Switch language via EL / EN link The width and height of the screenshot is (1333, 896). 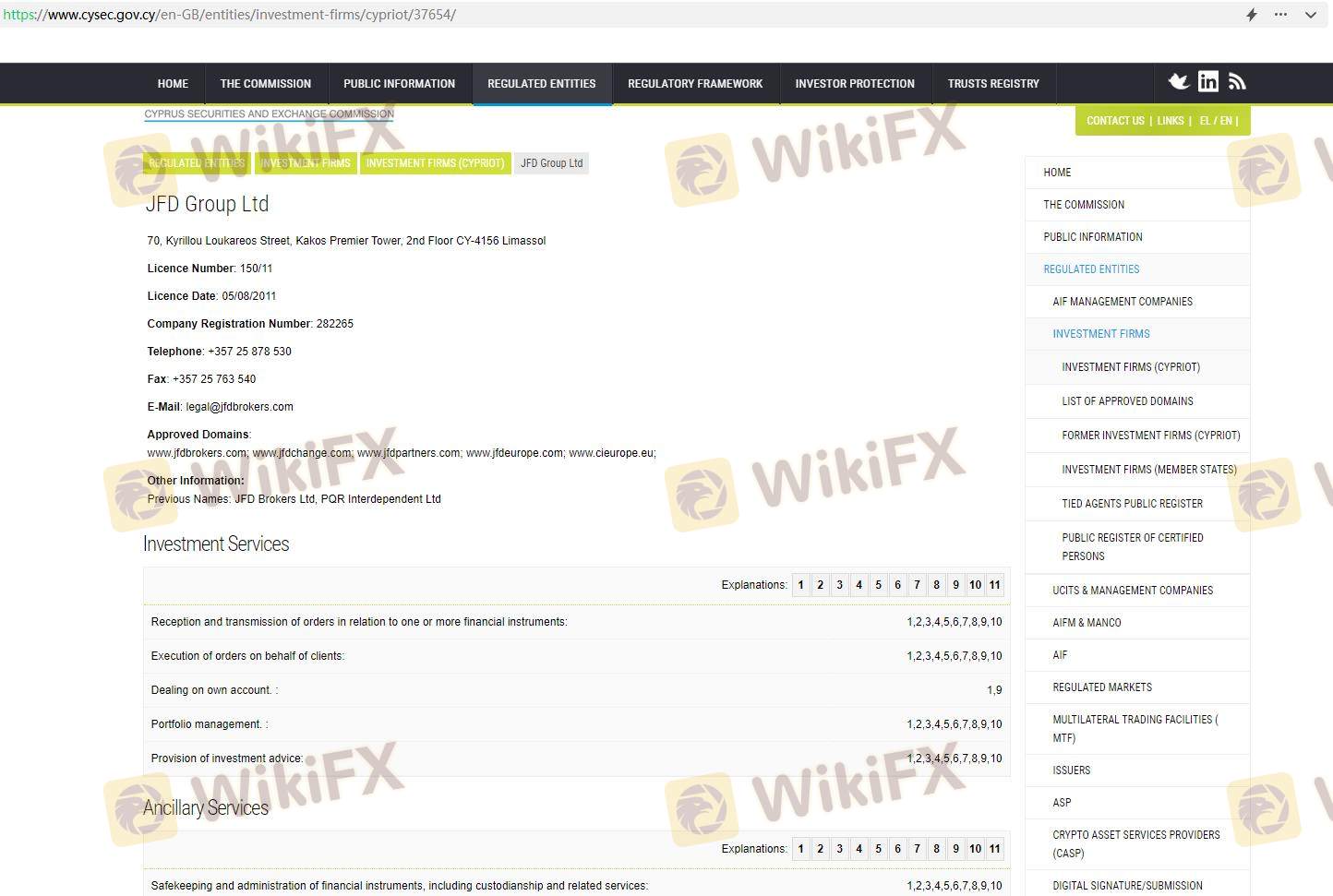pyautogui.click(x=1216, y=121)
